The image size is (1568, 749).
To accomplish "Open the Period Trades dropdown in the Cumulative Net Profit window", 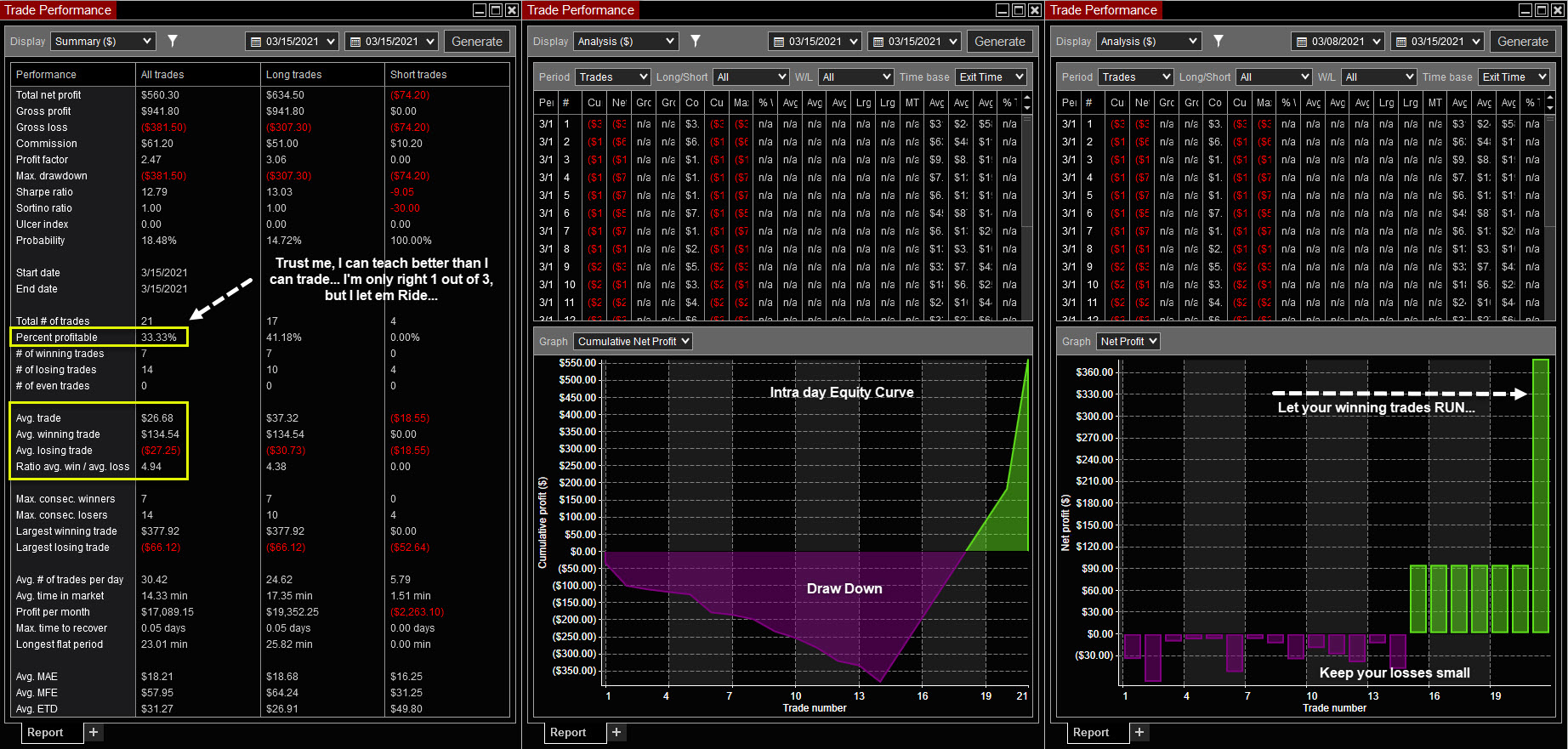I will click(x=613, y=77).
